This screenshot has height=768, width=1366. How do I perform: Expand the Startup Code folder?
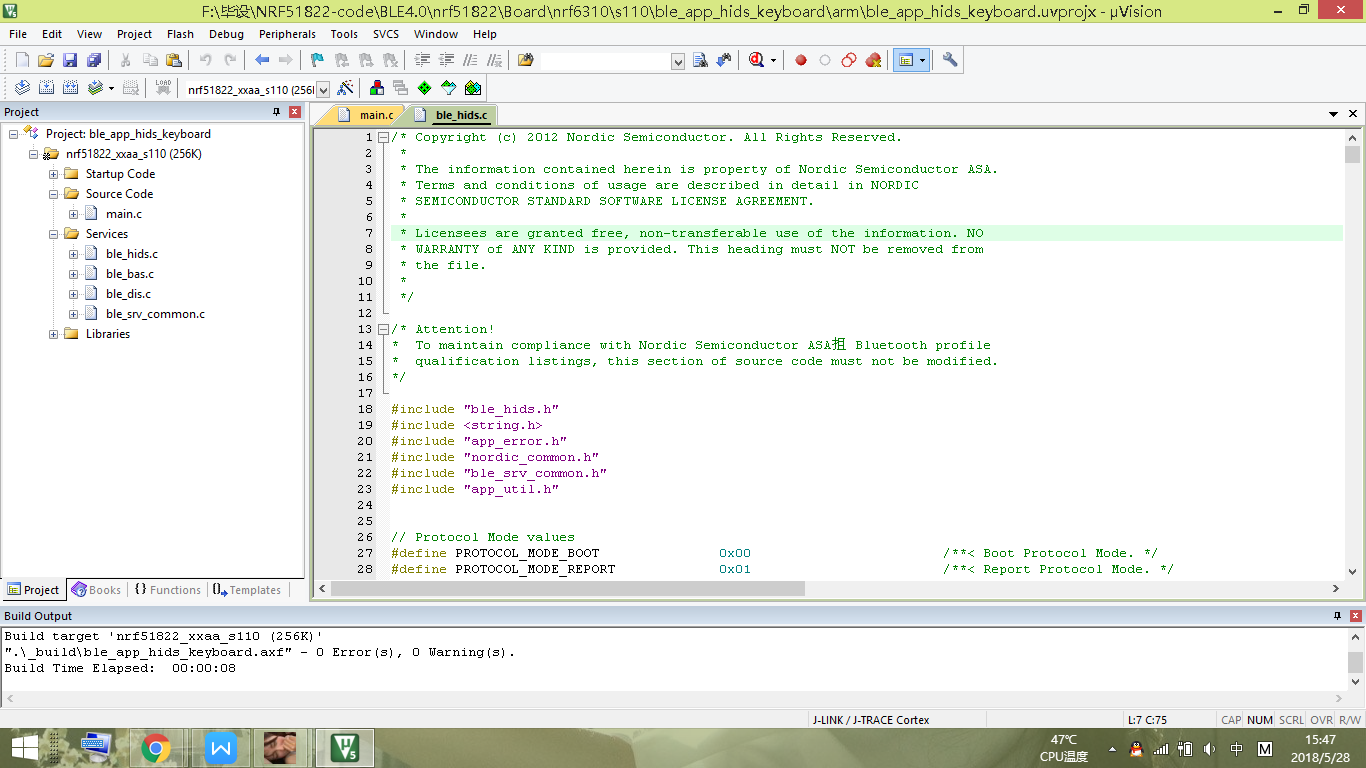54,174
